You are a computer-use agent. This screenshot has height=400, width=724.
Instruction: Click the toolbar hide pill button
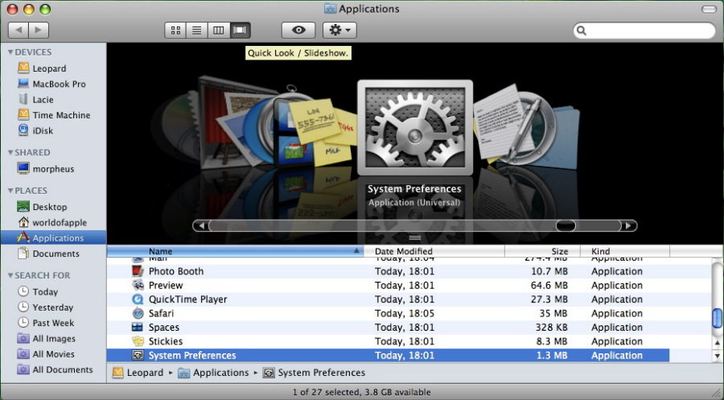[x=708, y=9]
